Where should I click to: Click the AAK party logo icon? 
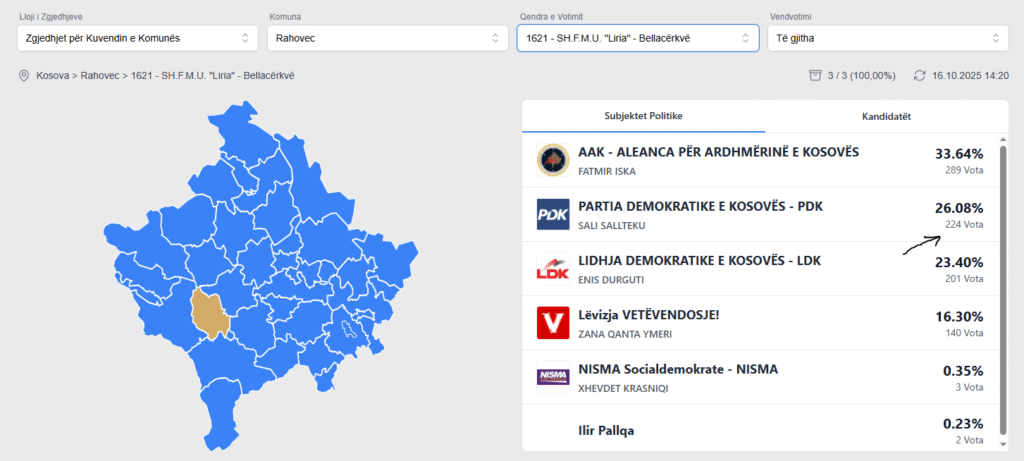[x=552, y=159]
